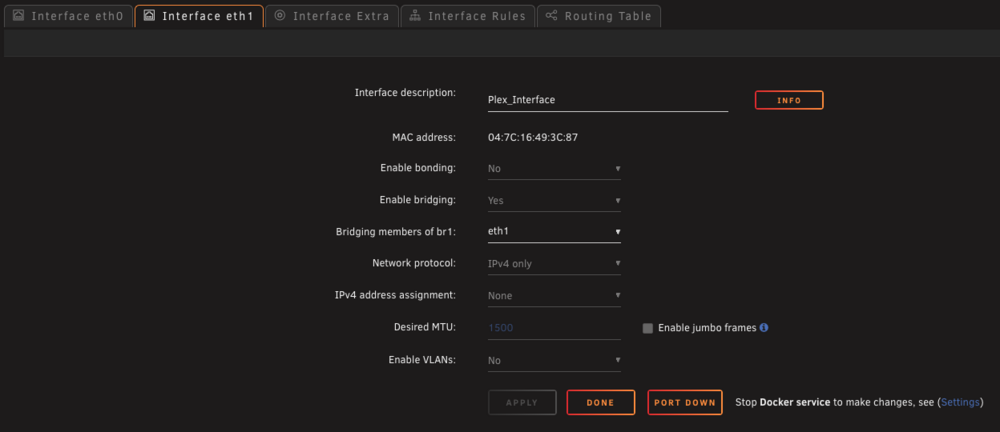The image size is (1000, 432).
Task: Open the Enable bonding dropdown
Action: (554, 168)
